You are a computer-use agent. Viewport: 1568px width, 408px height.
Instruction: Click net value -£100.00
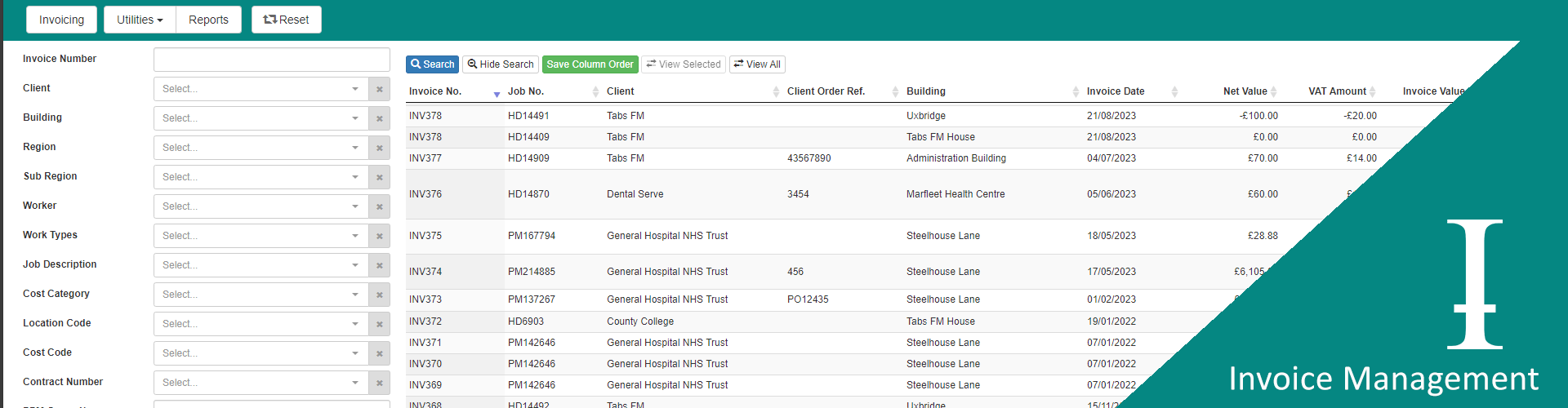click(1258, 116)
